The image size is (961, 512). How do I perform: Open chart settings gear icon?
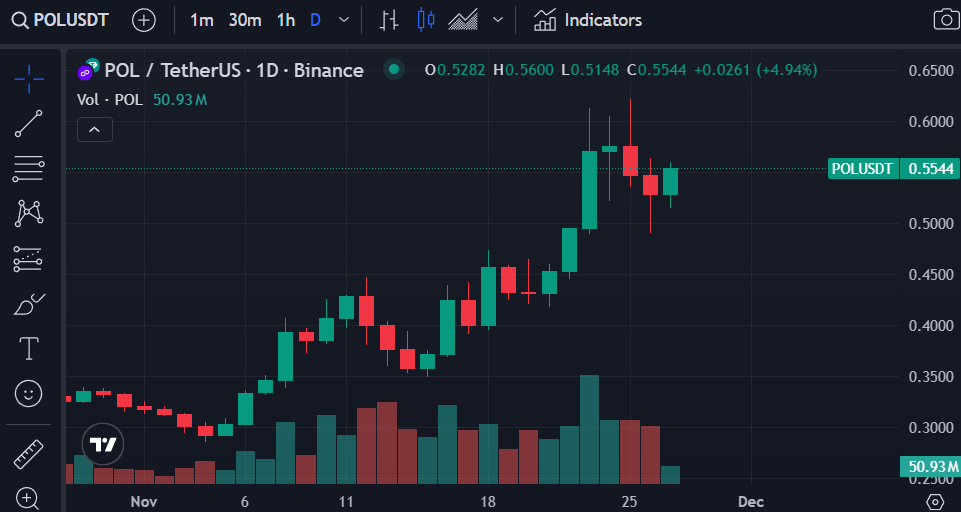coord(935,502)
